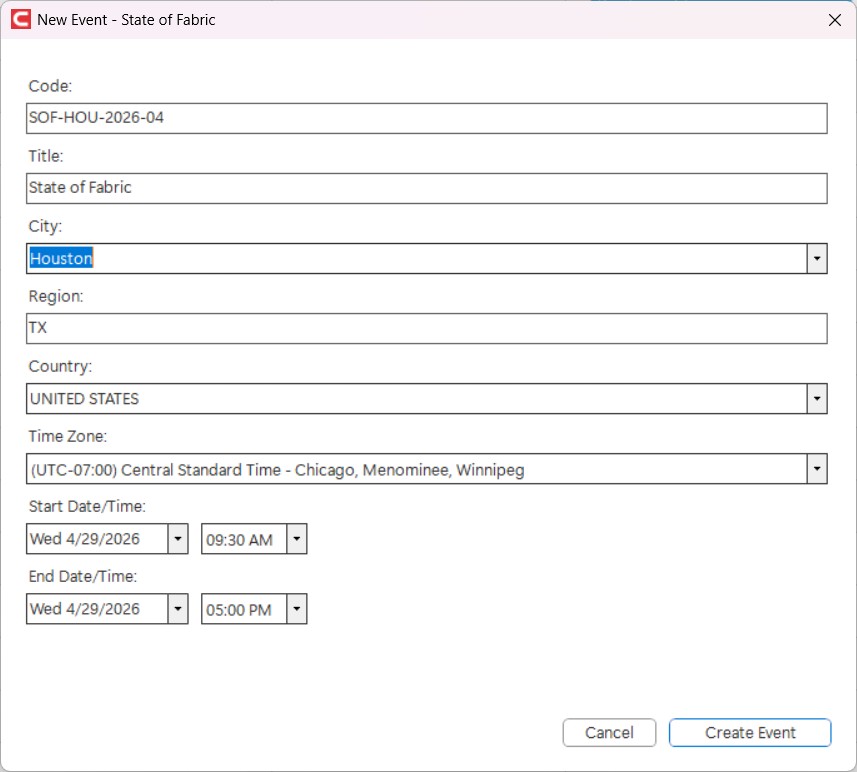Open the End Date calendar dropdown
Viewport: 857px width, 772px height.
point(177,609)
